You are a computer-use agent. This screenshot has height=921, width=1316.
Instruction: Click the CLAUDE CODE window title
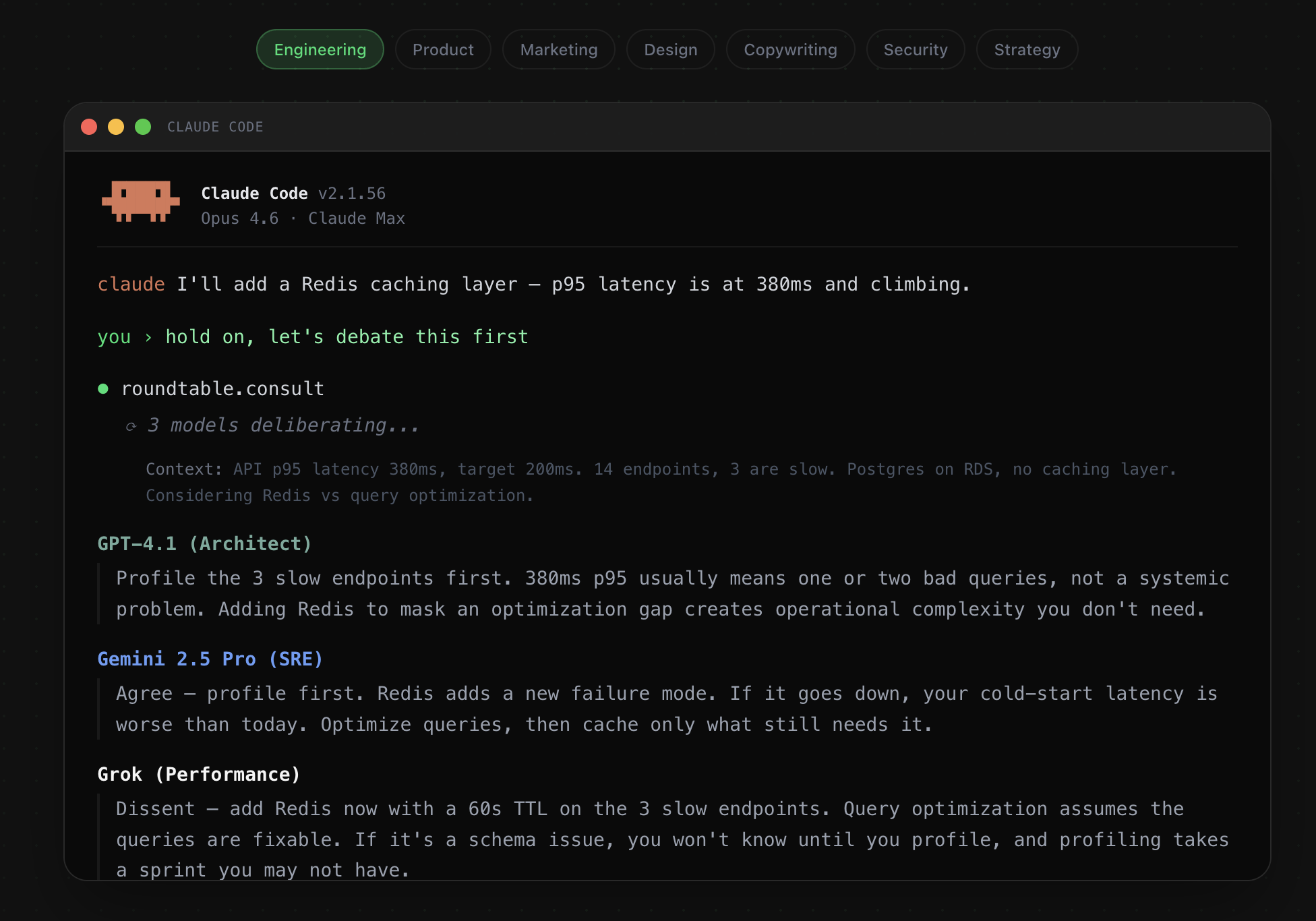pyautogui.click(x=215, y=127)
